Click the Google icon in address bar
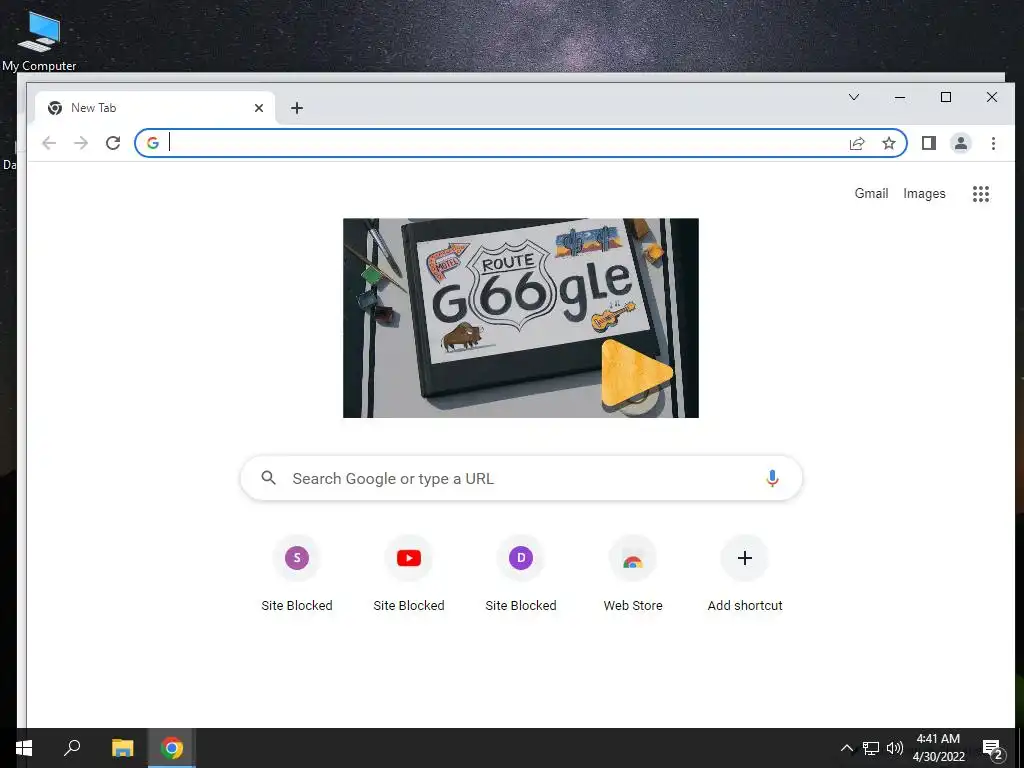The height and width of the screenshot is (768, 1024). (x=153, y=143)
